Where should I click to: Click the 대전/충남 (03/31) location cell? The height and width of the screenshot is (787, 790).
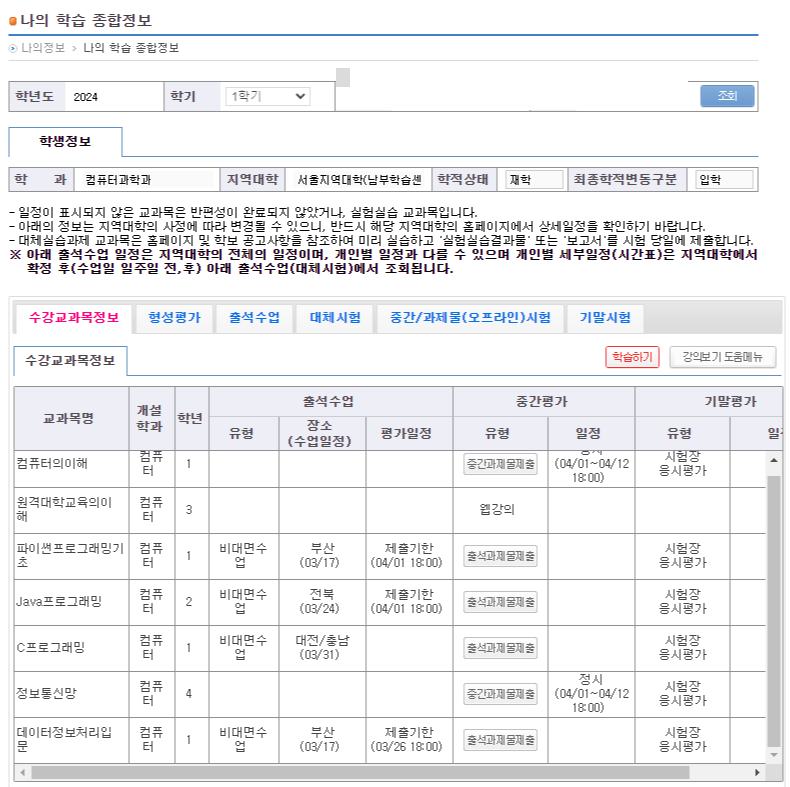click(322, 647)
